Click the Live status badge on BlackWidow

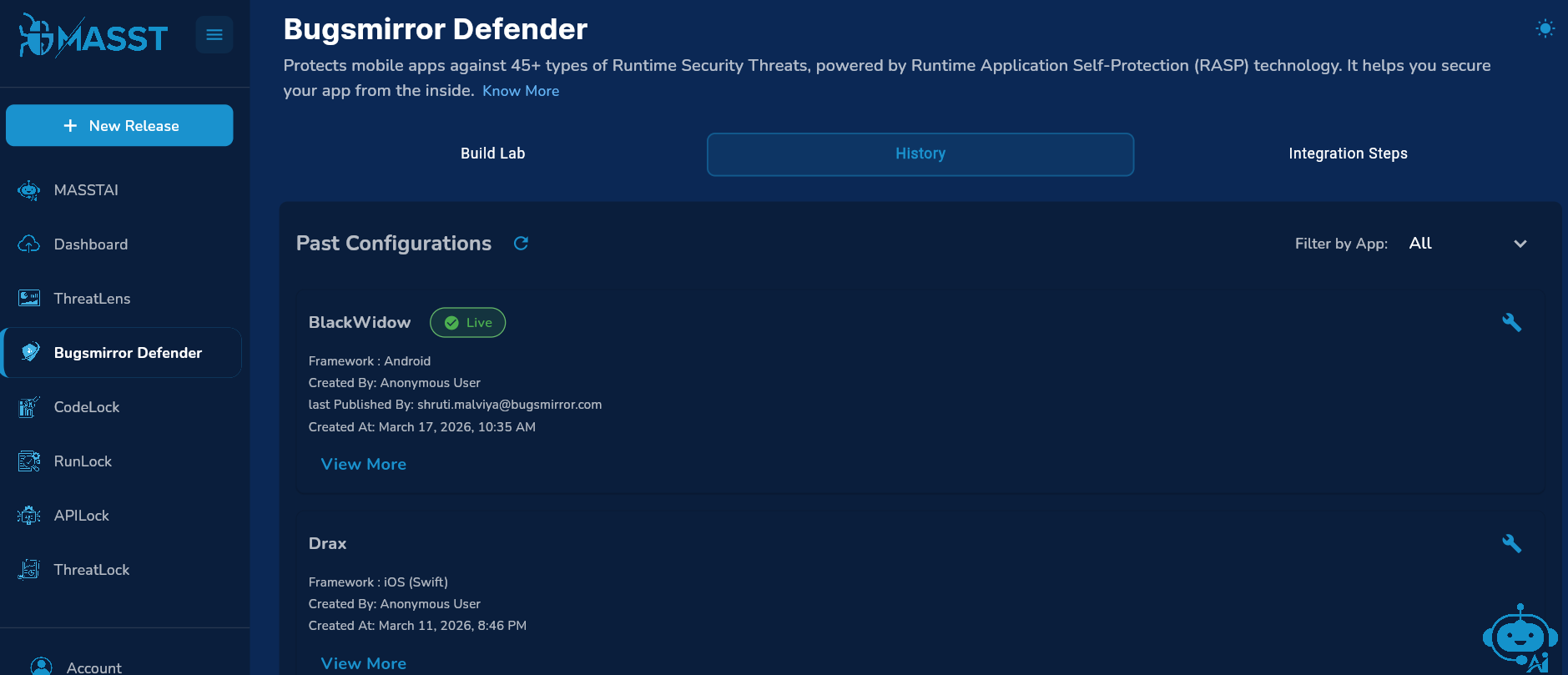pos(467,323)
